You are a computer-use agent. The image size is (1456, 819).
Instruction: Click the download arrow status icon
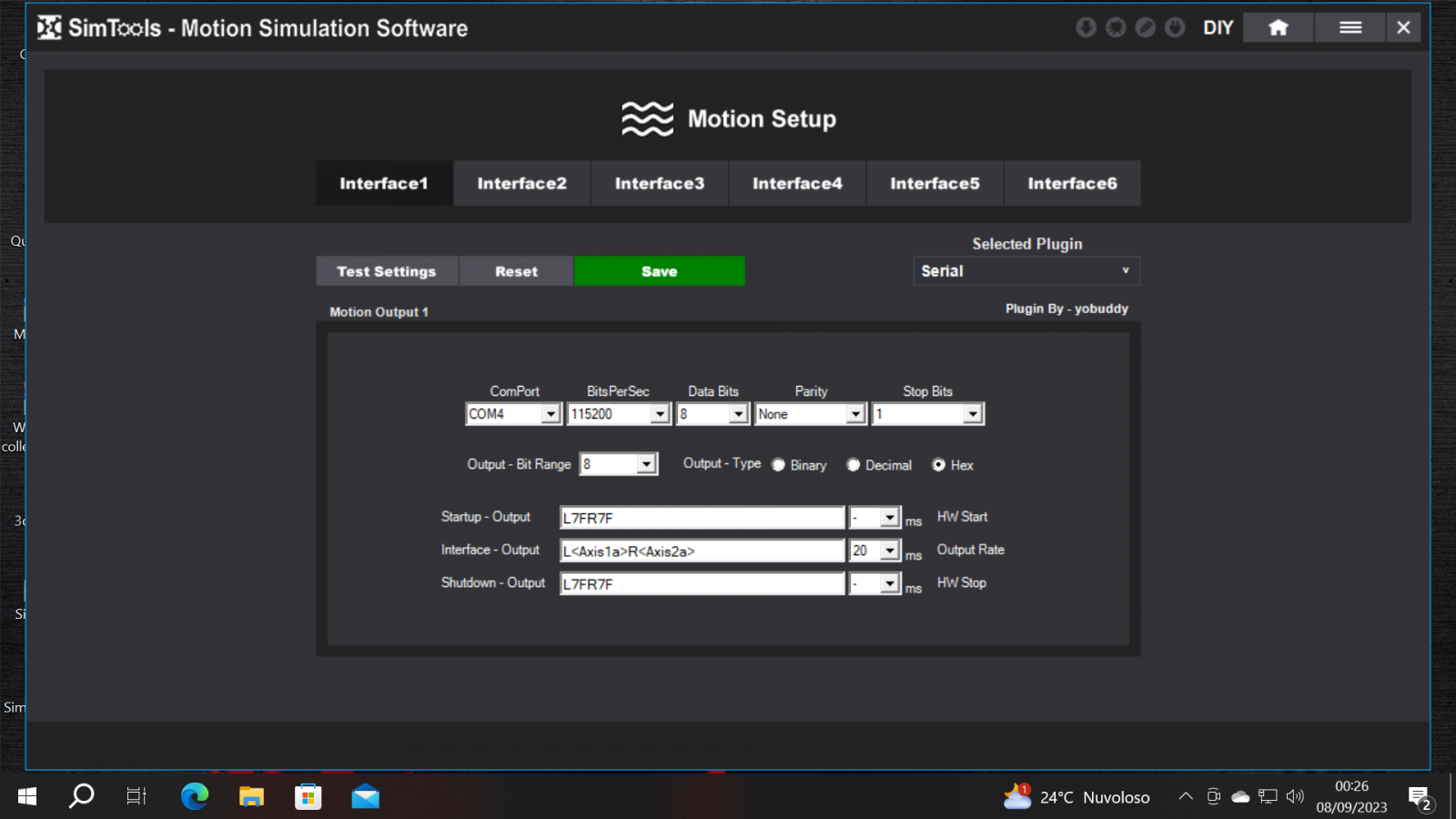1086,27
